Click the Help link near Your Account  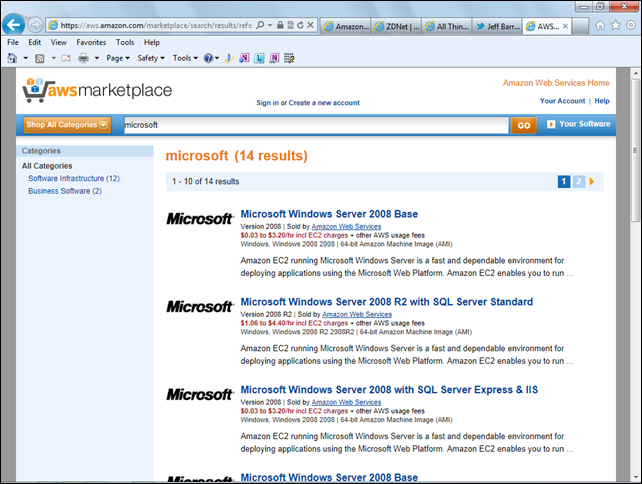click(602, 101)
